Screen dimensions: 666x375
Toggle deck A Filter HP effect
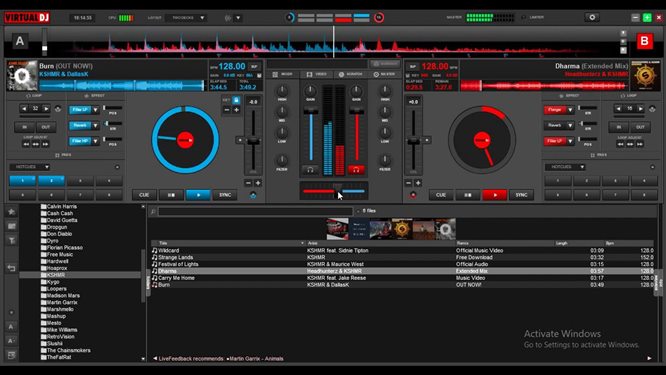80,141
